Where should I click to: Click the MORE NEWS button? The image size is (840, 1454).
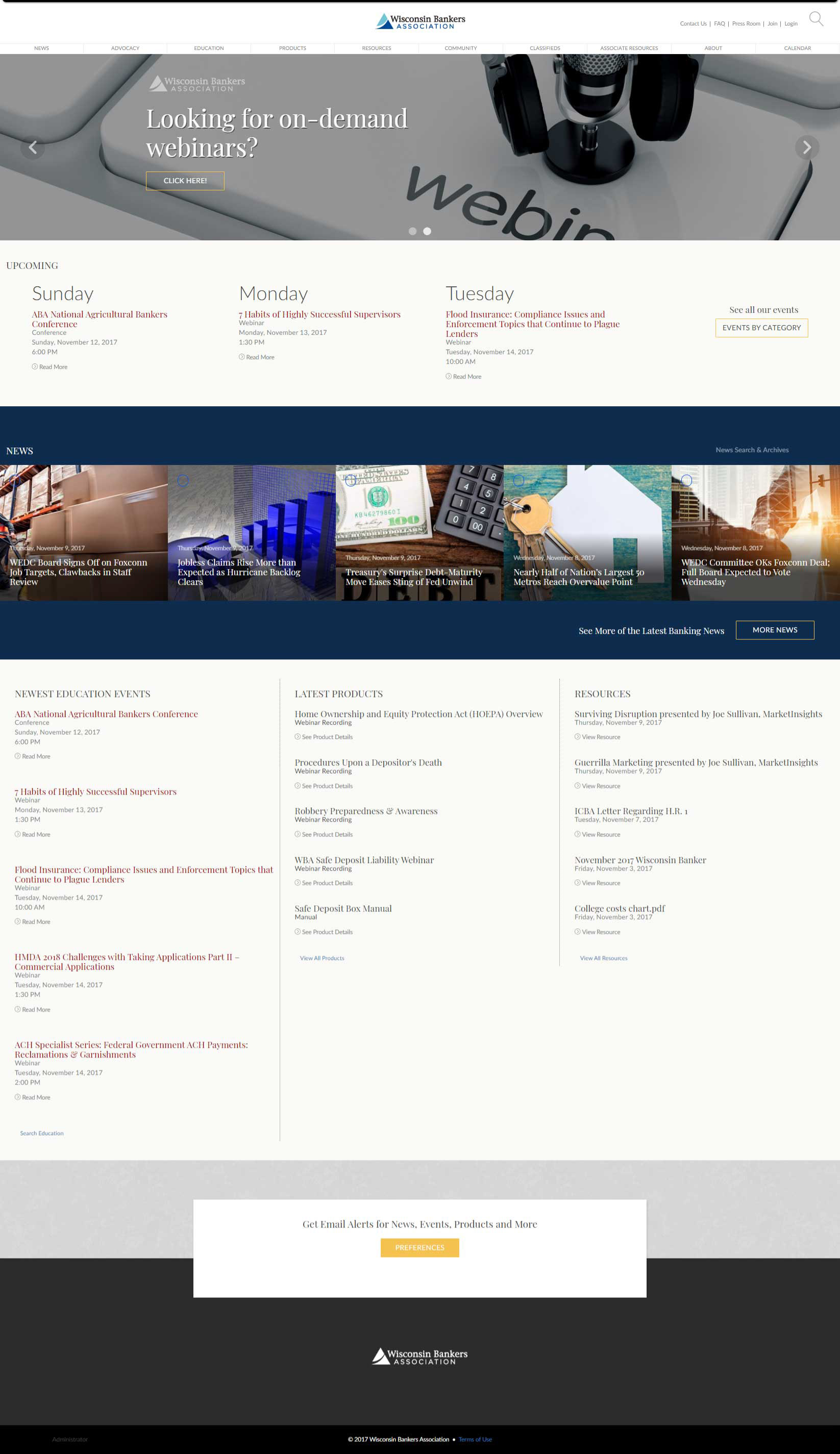click(x=775, y=630)
